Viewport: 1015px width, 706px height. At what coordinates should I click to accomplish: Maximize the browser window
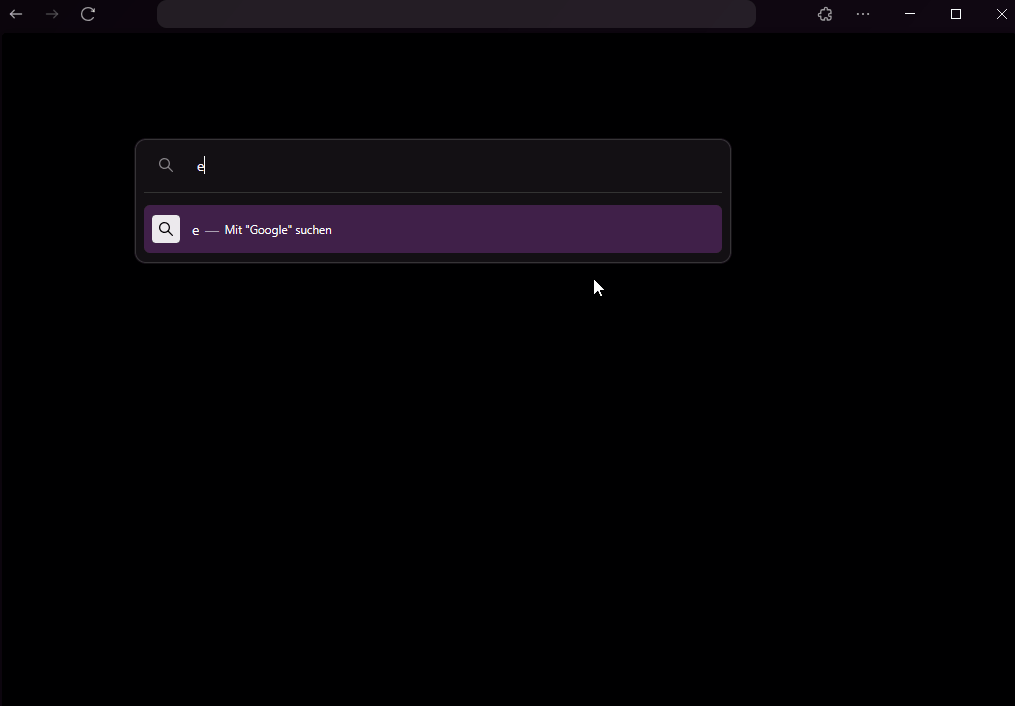[x=956, y=14]
